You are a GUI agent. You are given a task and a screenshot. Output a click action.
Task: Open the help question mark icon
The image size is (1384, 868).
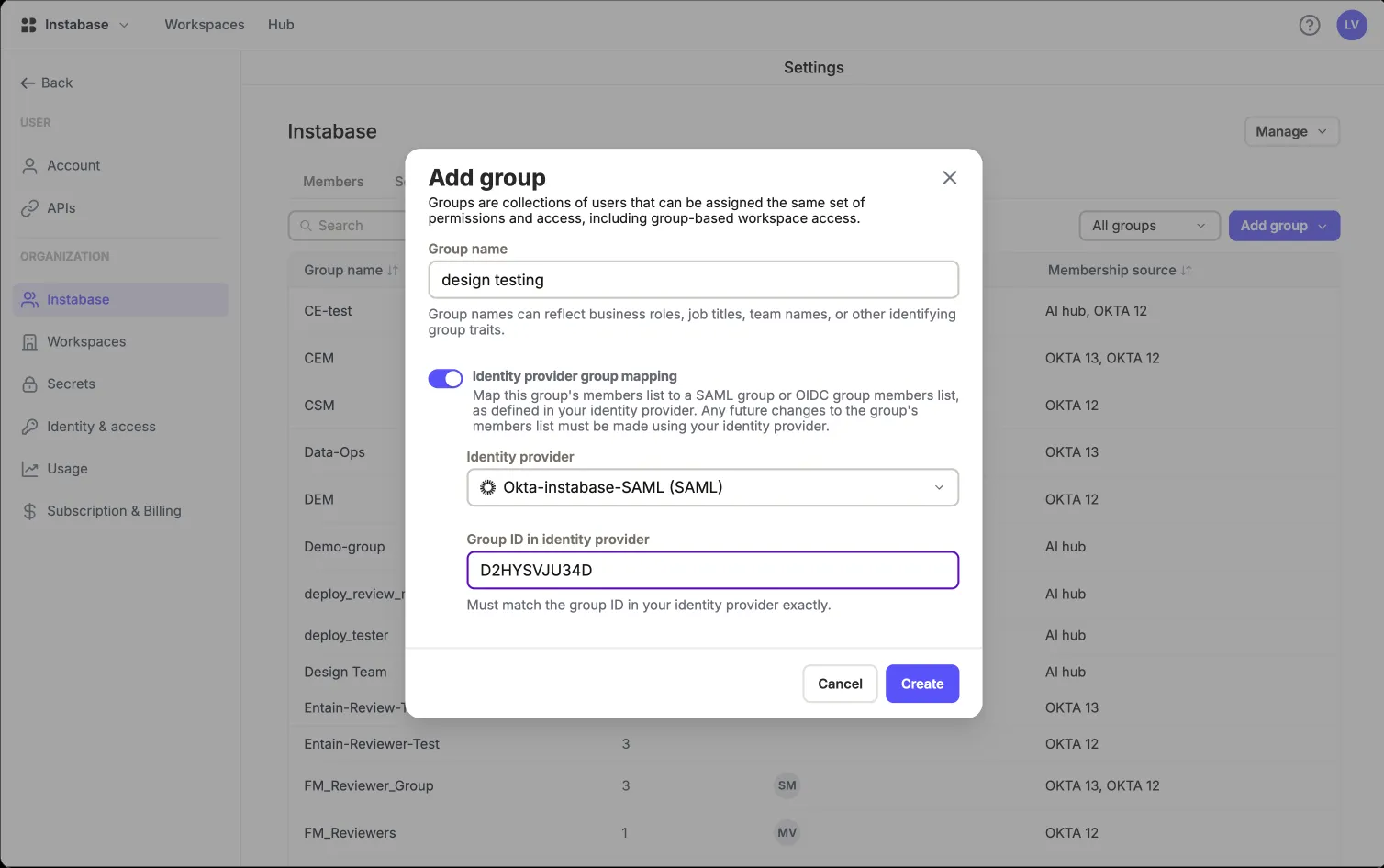point(1310,25)
